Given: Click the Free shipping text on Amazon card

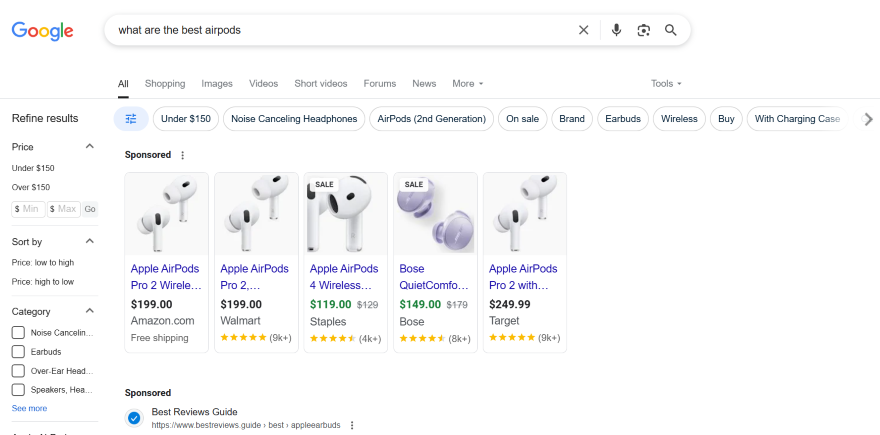Looking at the screenshot, I should [x=159, y=338].
